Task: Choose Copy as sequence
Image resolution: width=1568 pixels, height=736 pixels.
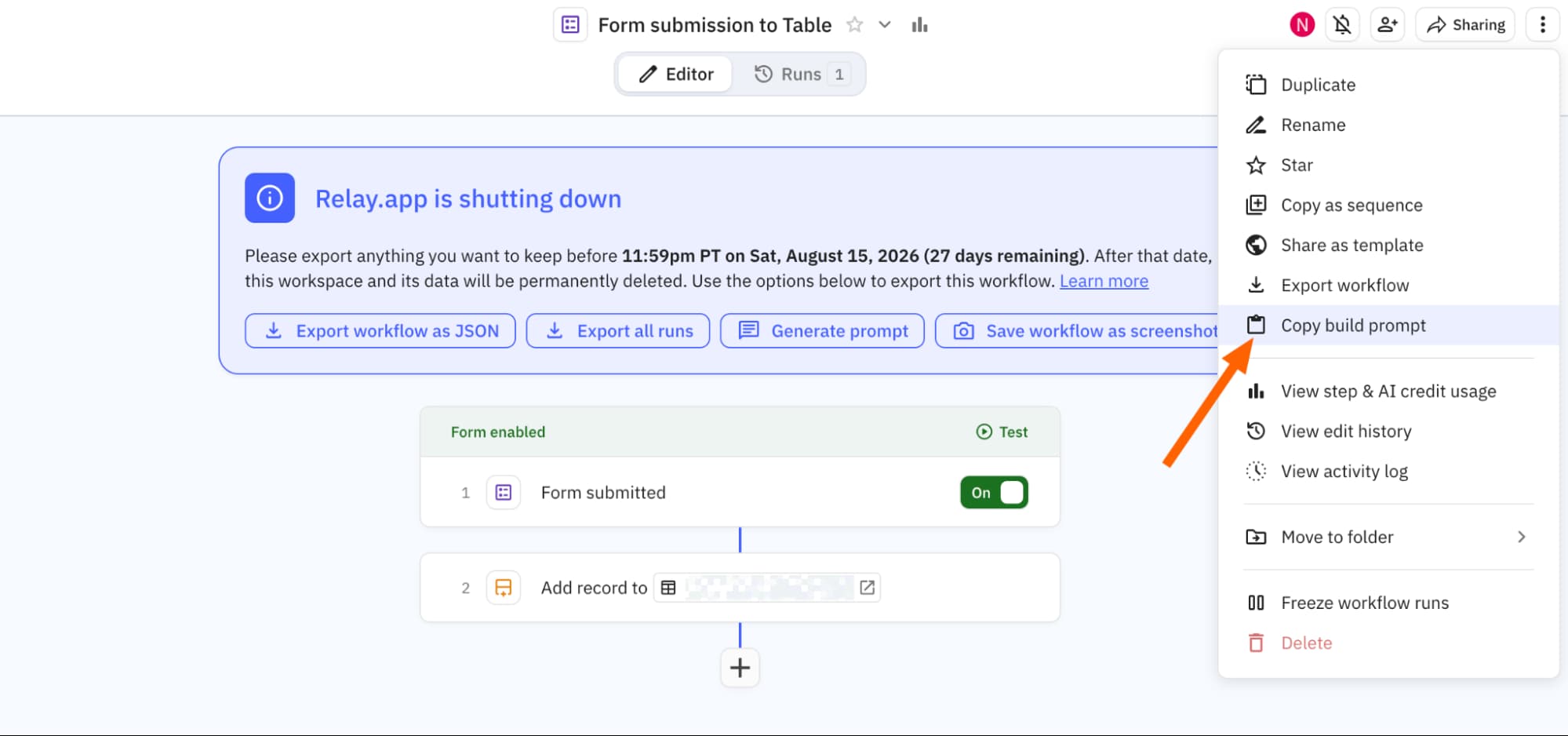Action: coord(1388,205)
